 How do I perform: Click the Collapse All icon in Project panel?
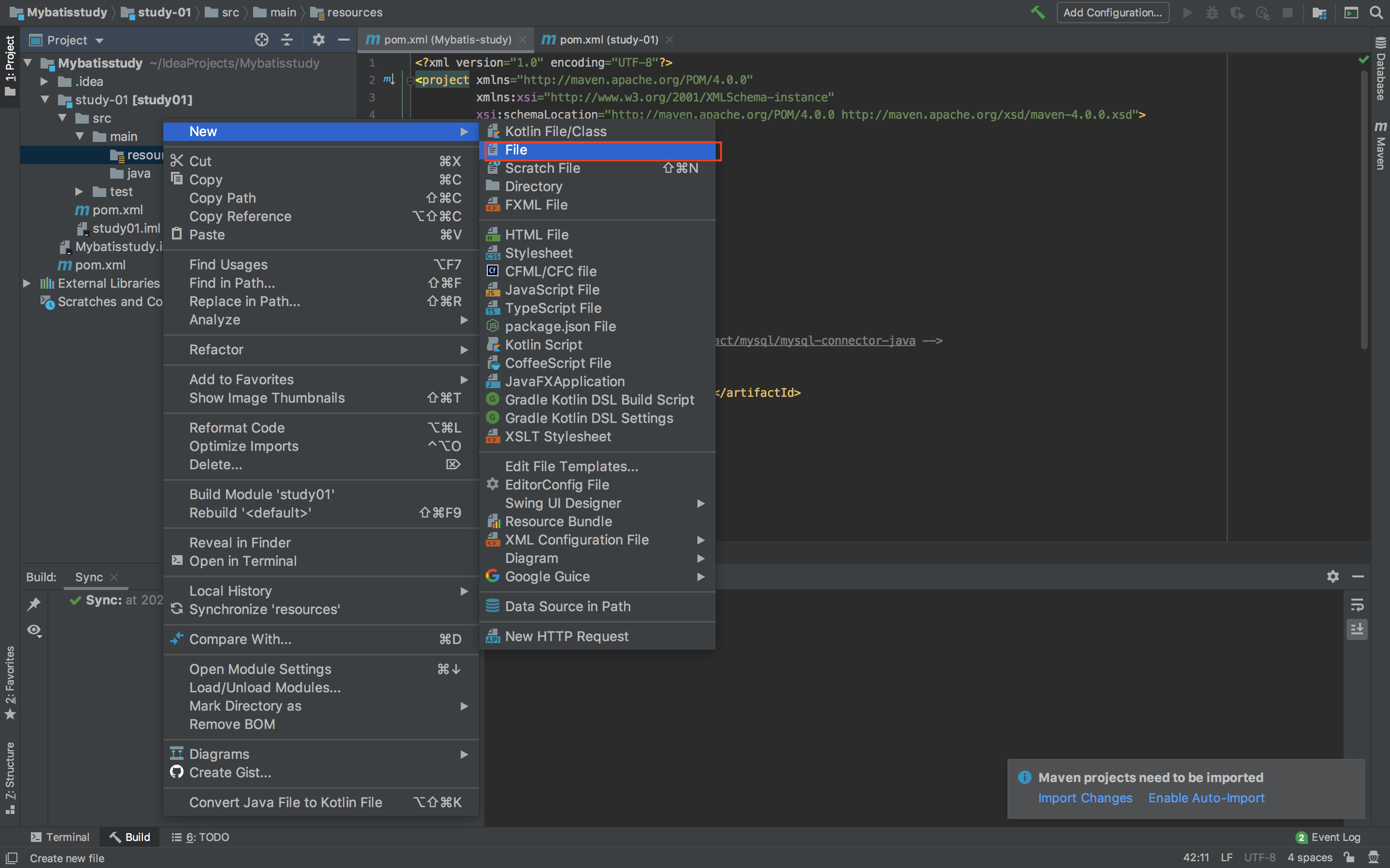pos(286,40)
